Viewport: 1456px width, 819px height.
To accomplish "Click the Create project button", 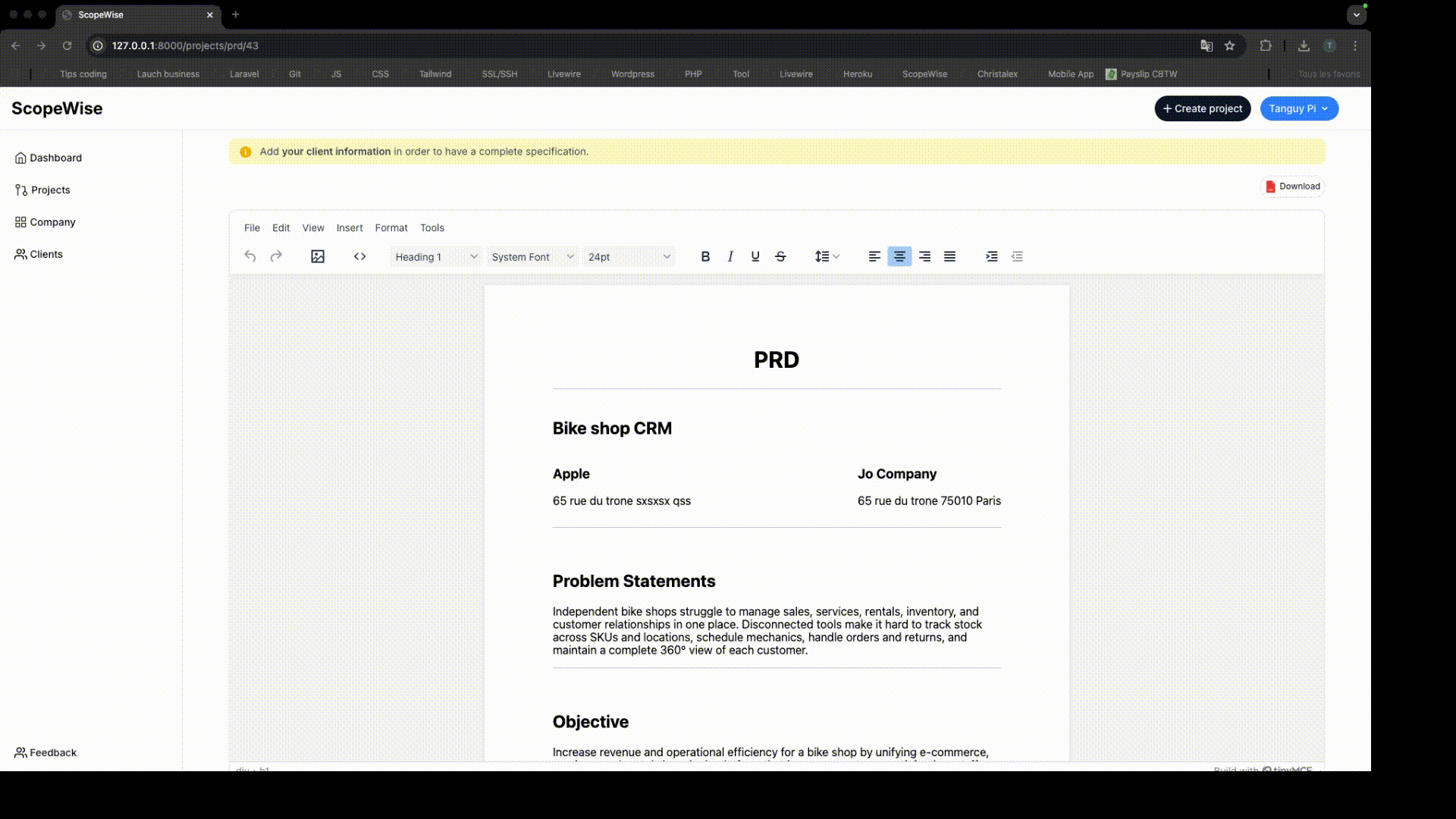I will [1202, 108].
